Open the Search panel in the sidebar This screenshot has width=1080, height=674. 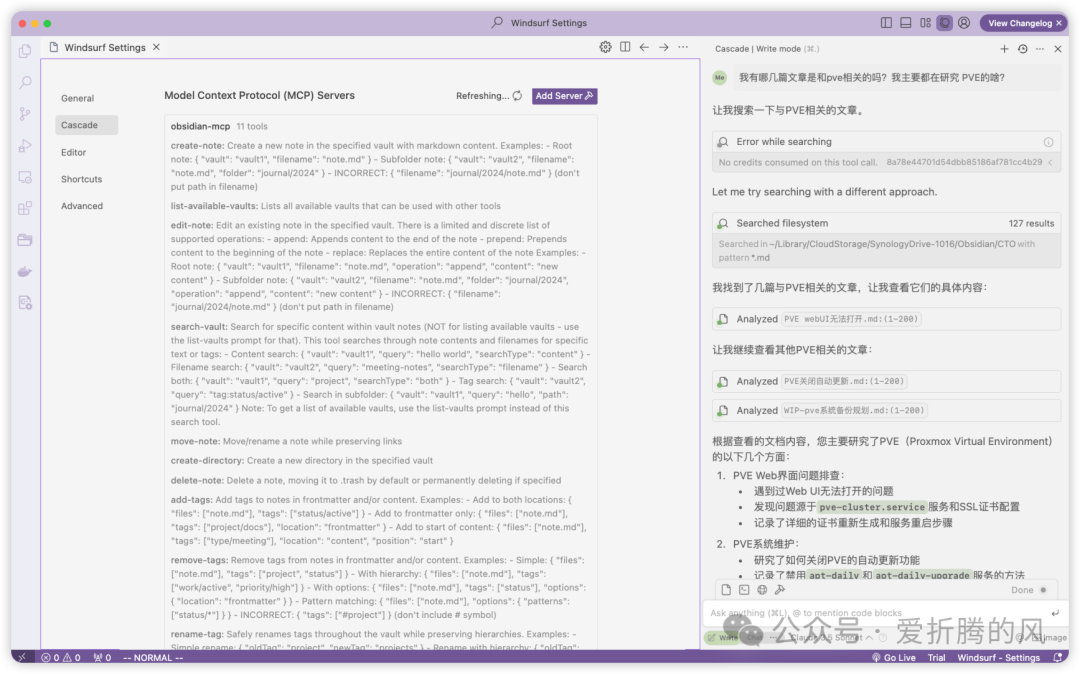click(25, 82)
